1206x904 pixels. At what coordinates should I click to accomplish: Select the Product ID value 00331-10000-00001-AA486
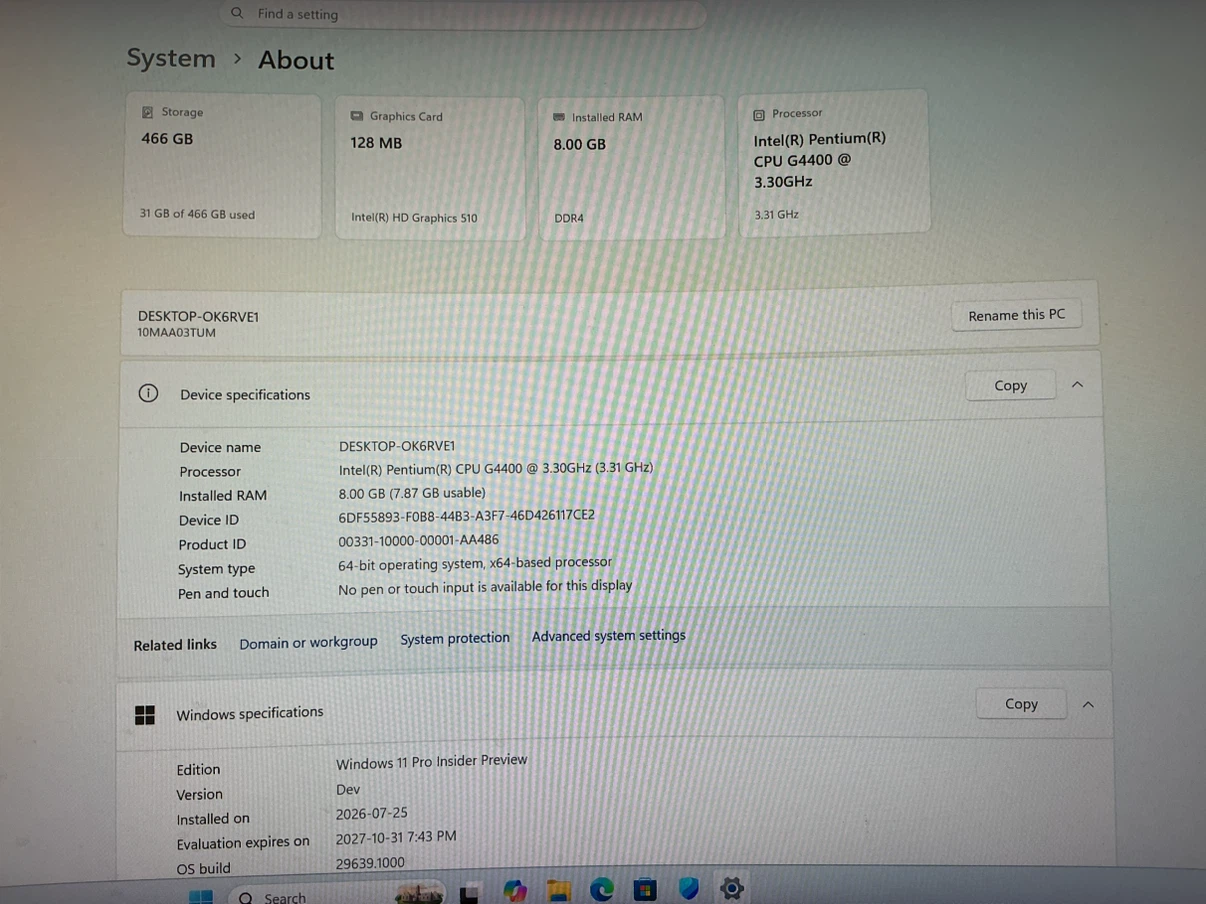[x=418, y=540]
